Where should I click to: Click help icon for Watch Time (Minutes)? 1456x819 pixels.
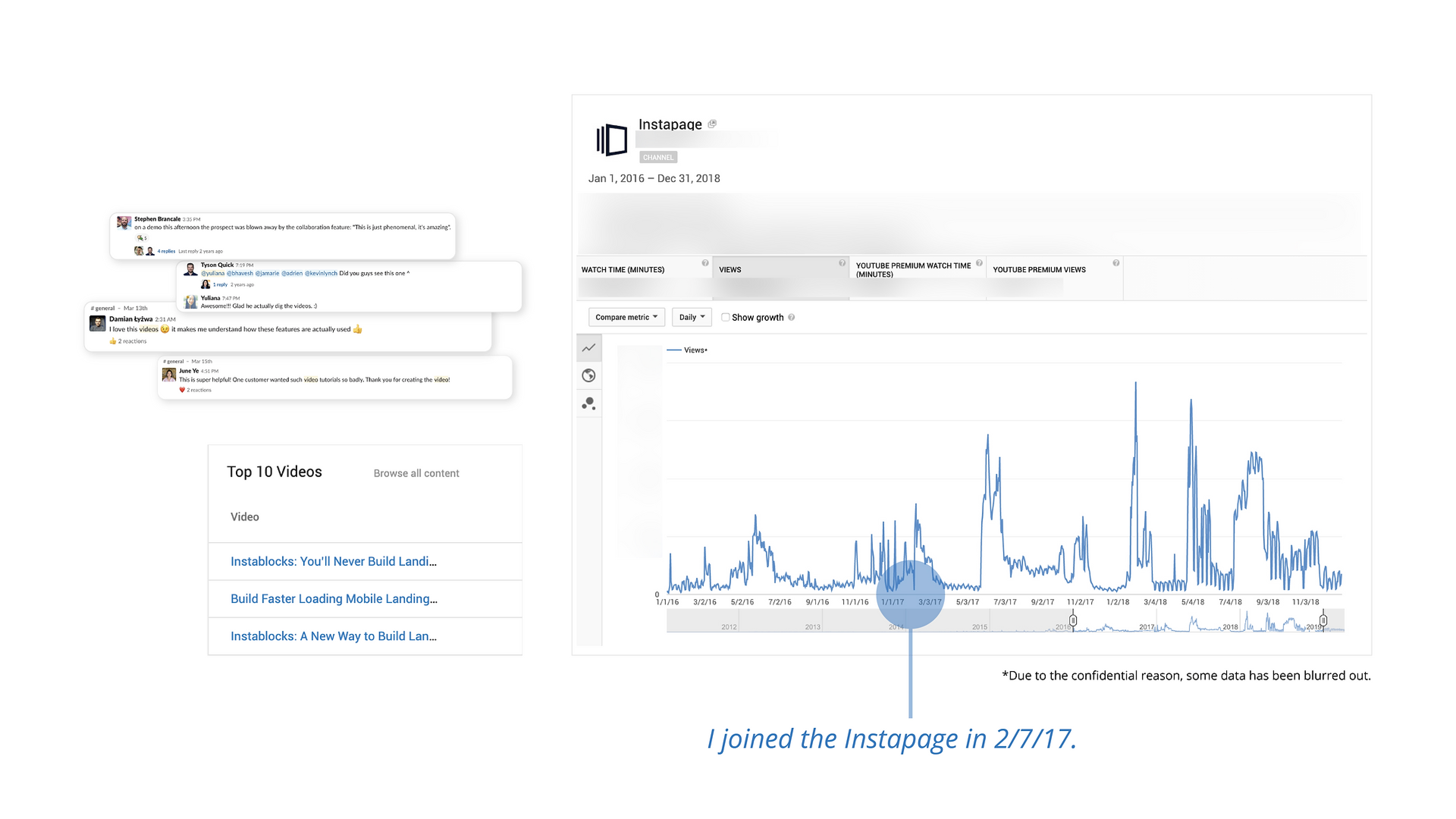pyautogui.click(x=705, y=263)
